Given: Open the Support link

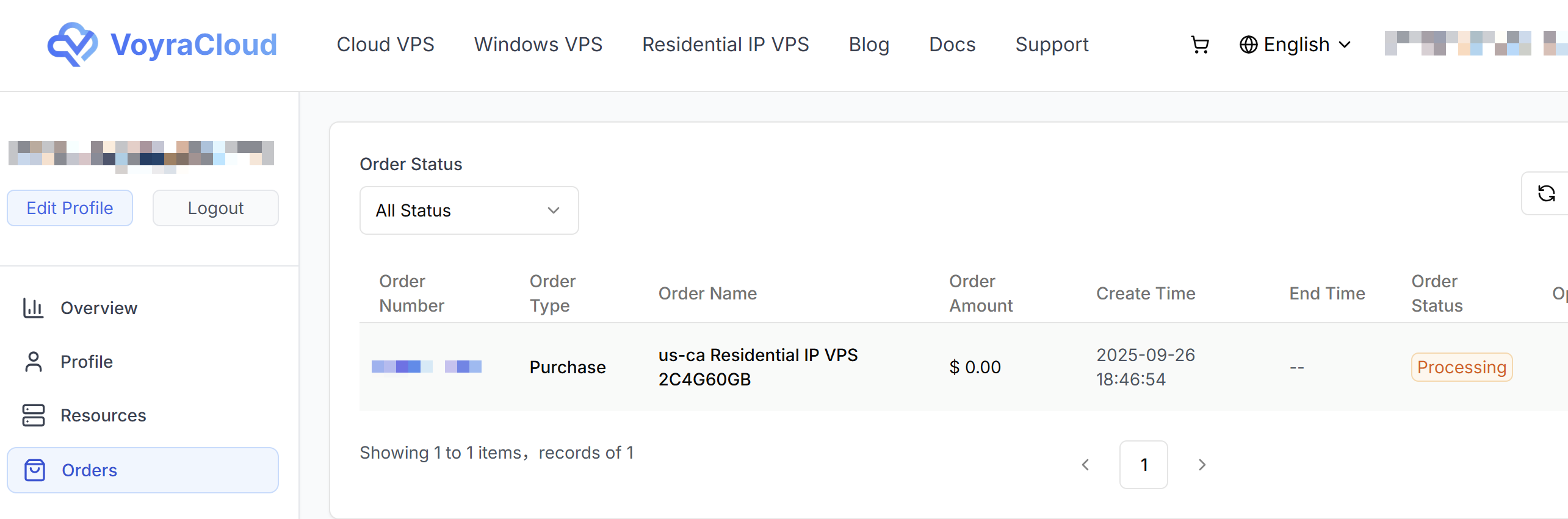Looking at the screenshot, I should (x=1052, y=45).
